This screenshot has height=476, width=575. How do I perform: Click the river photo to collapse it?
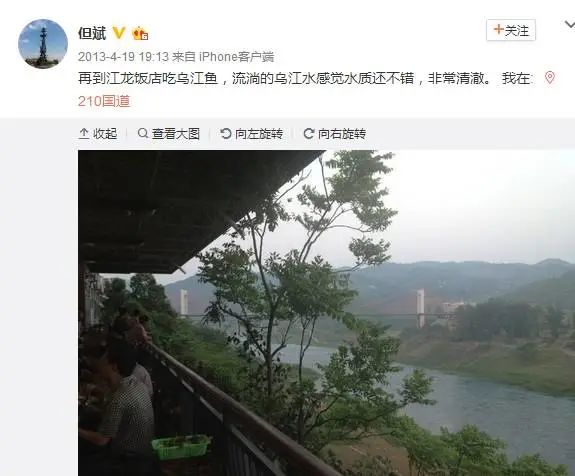pyautogui.click(x=326, y=313)
